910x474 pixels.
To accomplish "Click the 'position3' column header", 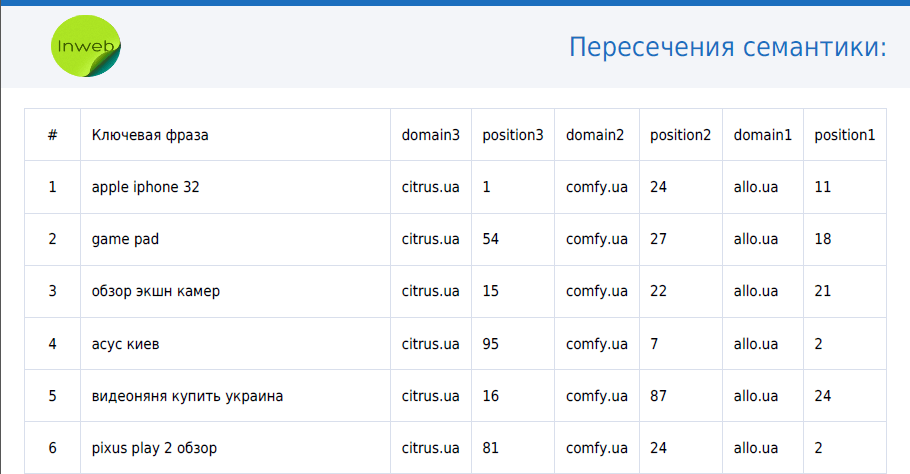I will tap(513, 135).
